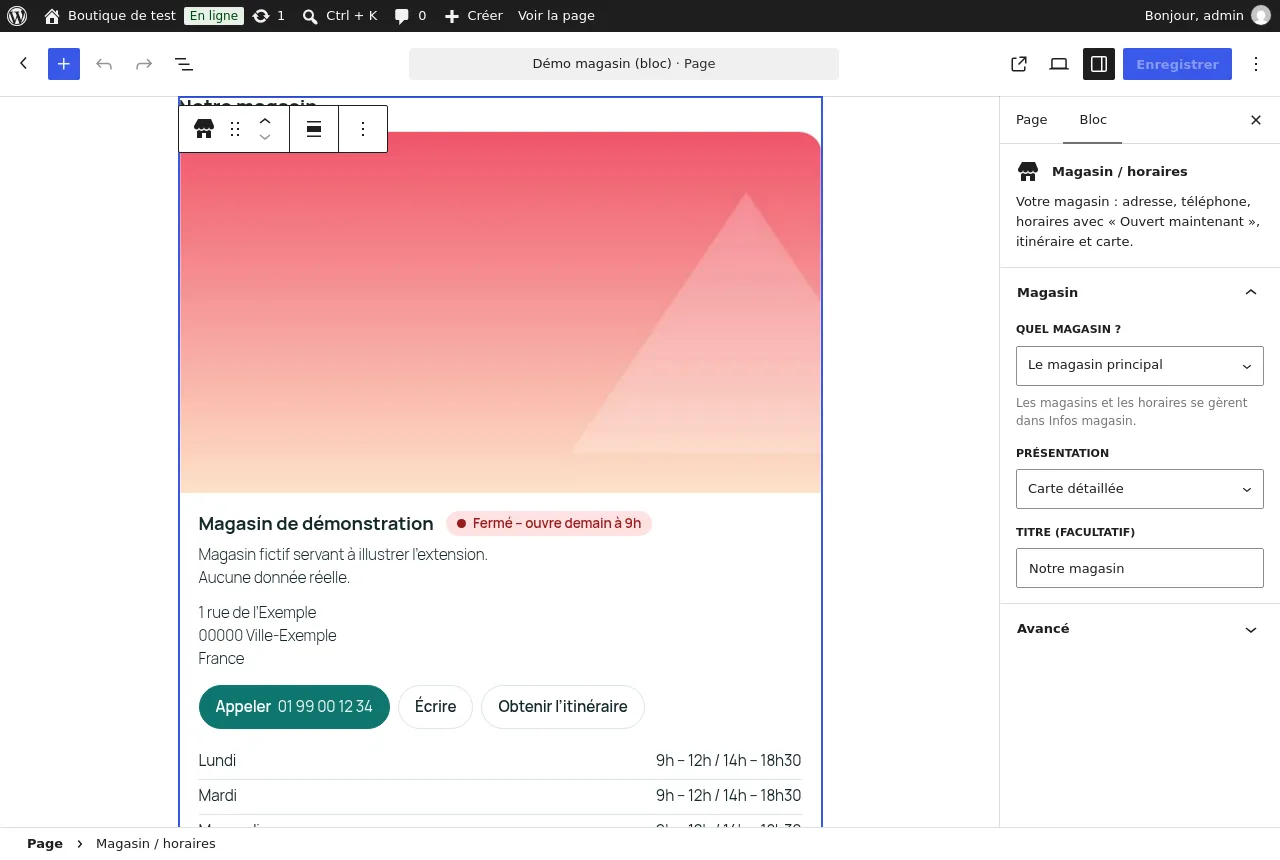Redo the last undone change
Image resolution: width=1280 pixels, height=860 pixels.
pyautogui.click(x=144, y=64)
